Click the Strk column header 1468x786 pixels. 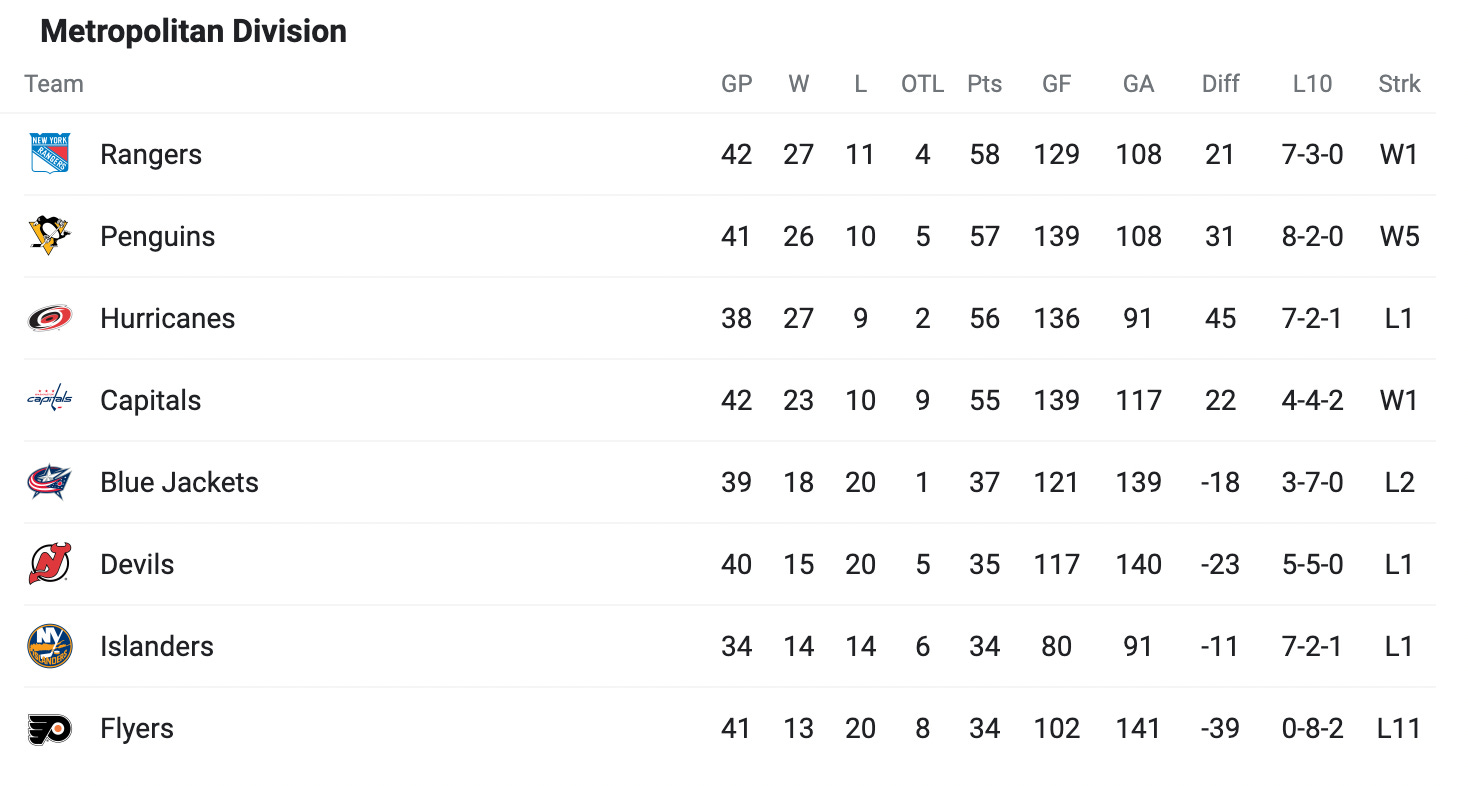point(1399,84)
